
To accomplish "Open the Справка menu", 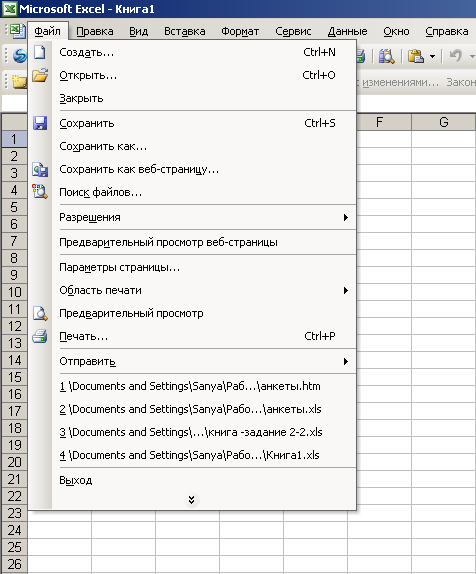I will point(447,31).
